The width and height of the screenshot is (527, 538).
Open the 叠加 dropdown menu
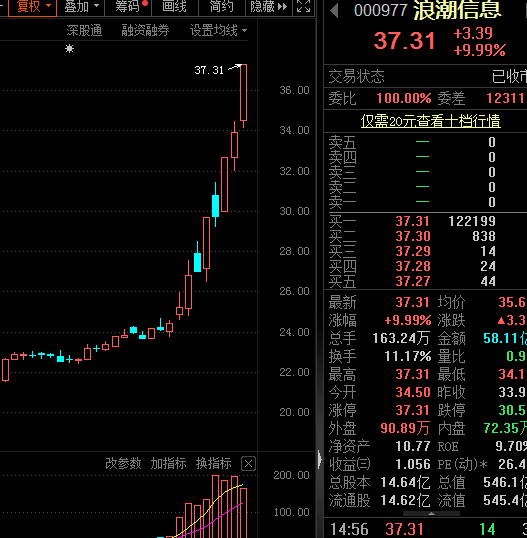(81, 7)
